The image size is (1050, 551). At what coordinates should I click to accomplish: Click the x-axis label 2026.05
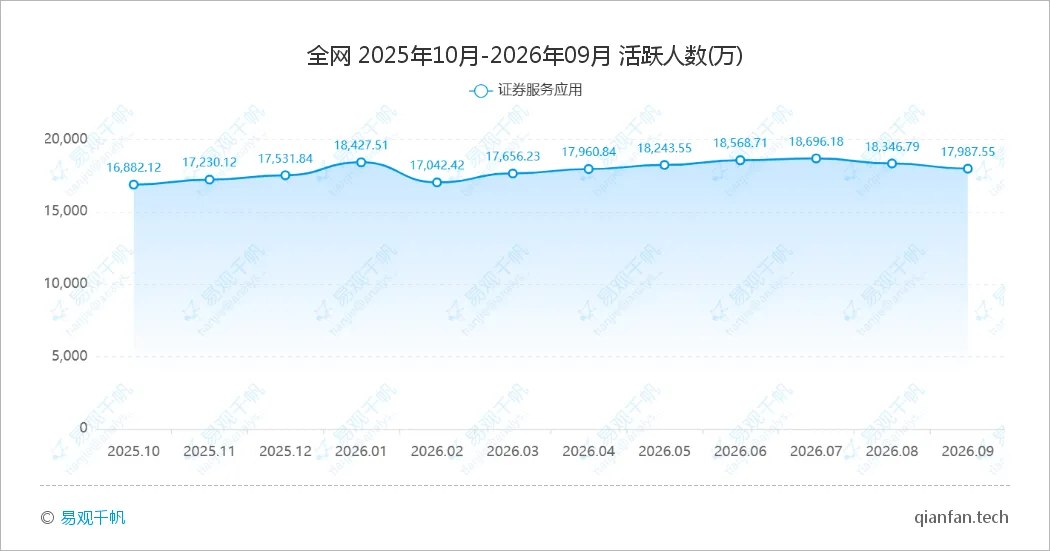pyautogui.click(x=664, y=451)
